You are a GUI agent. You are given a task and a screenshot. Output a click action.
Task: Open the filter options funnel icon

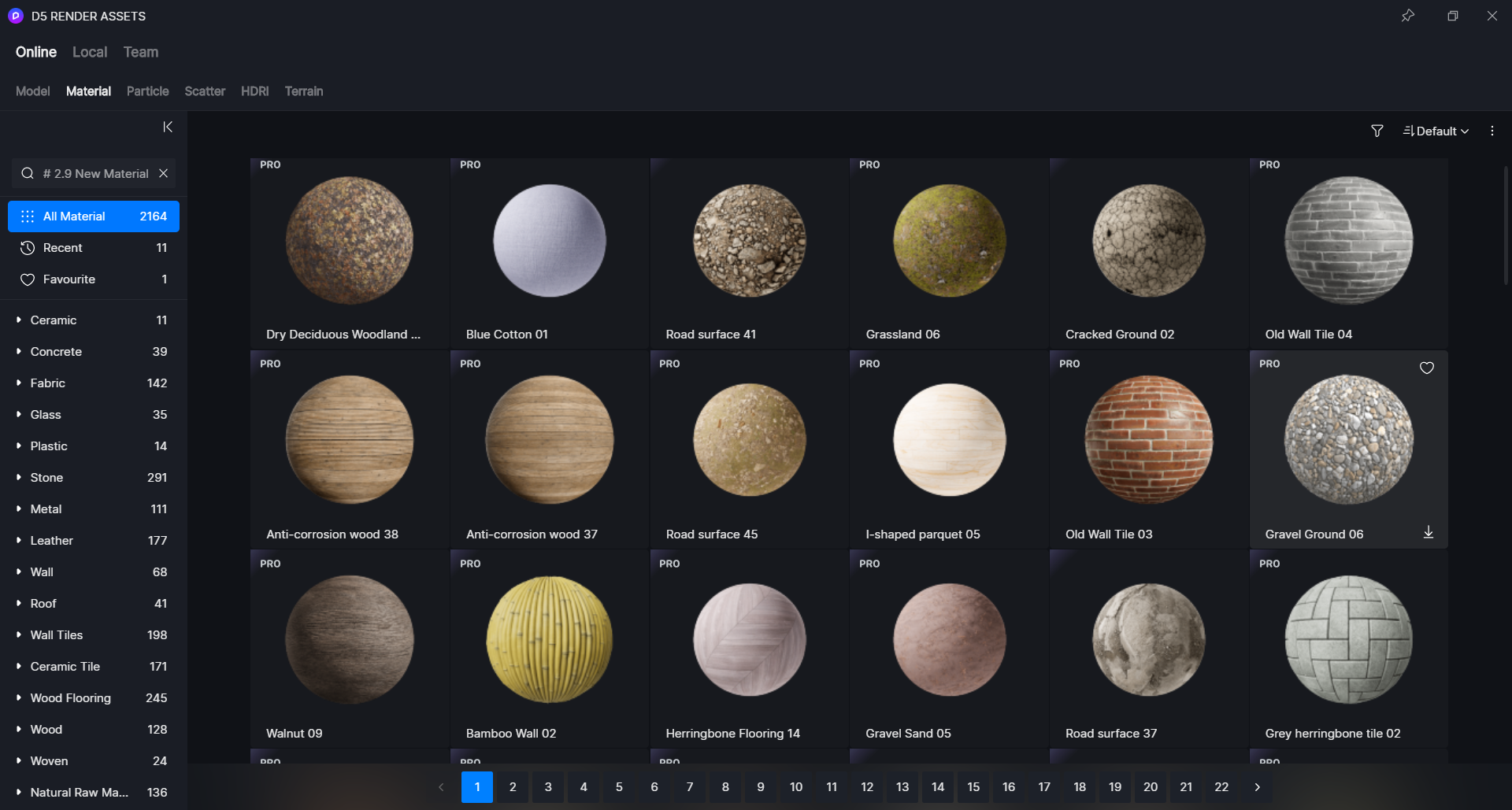(1377, 131)
